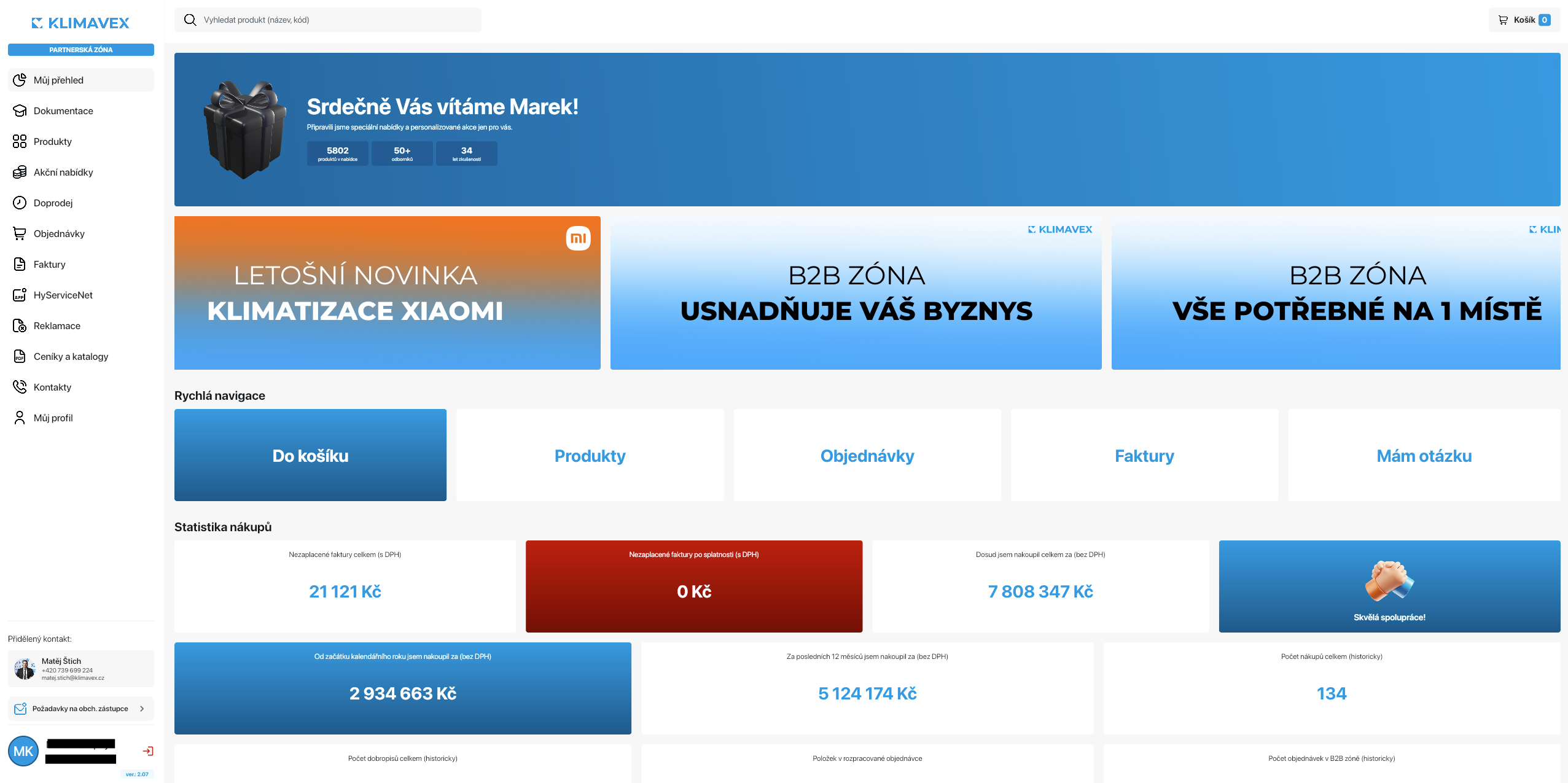Image resolution: width=1568 pixels, height=783 pixels.
Task: Click the Do košíku quick navigation button
Action: pyautogui.click(x=310, y=455)
